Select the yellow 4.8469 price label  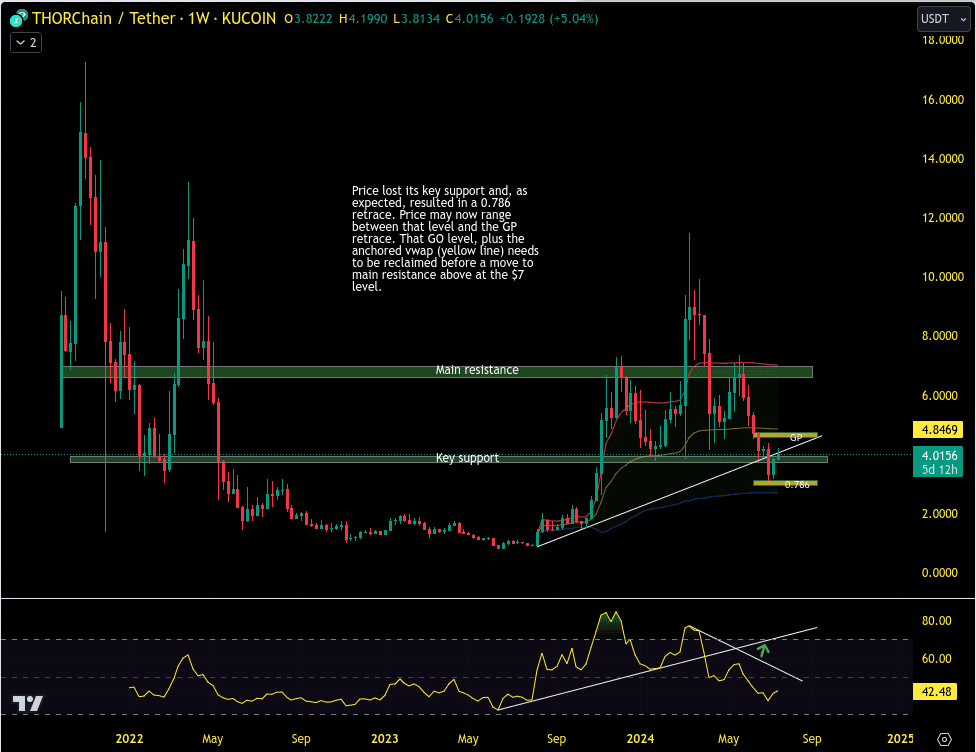click(x=938, y=430)
